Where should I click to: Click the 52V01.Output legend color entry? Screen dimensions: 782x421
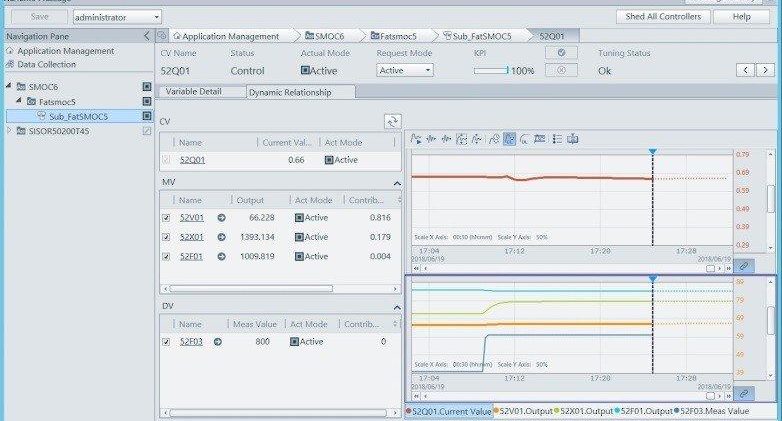point(520,411)
